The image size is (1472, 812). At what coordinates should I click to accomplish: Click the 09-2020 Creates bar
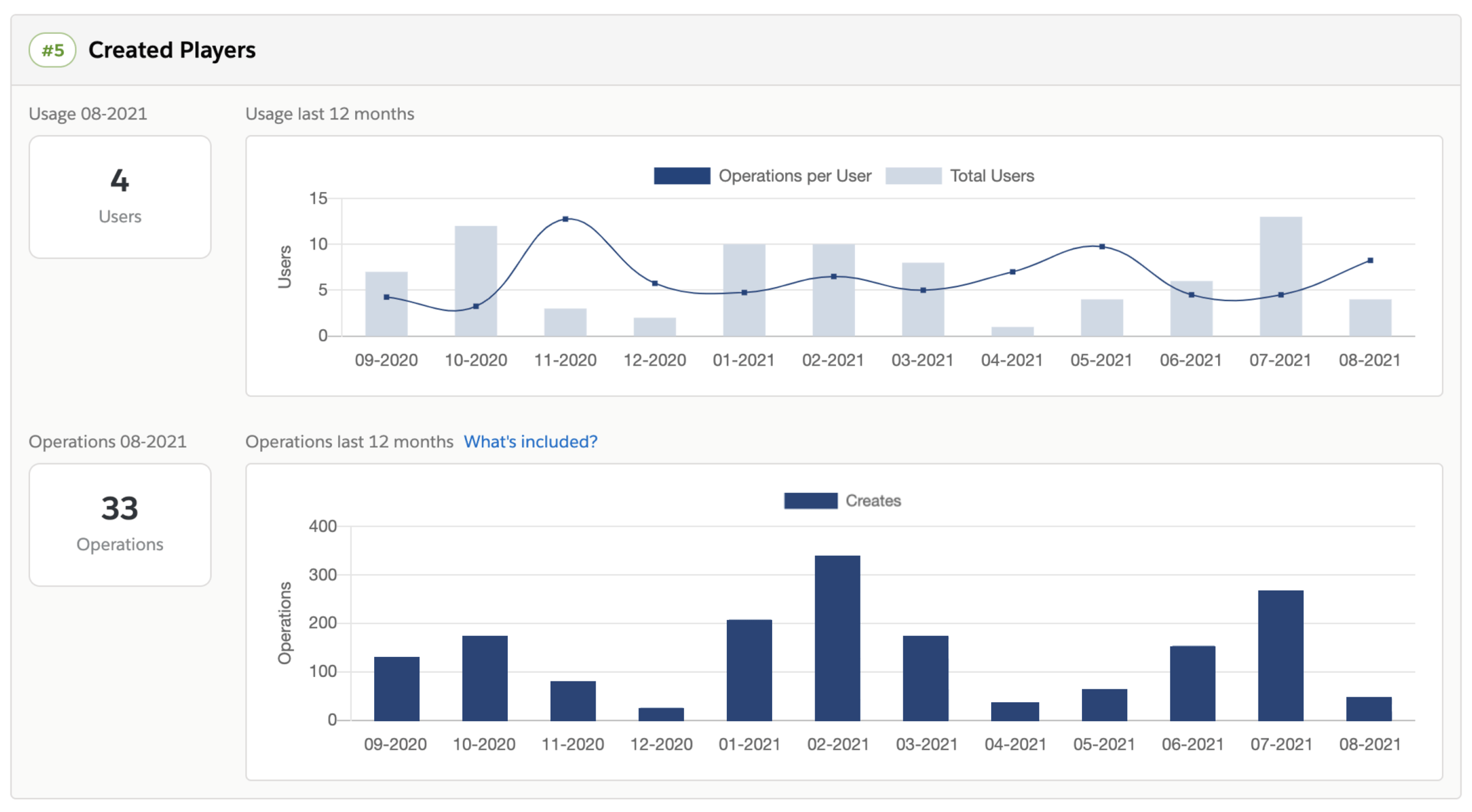pyautogui.click(x=397, y=689)
